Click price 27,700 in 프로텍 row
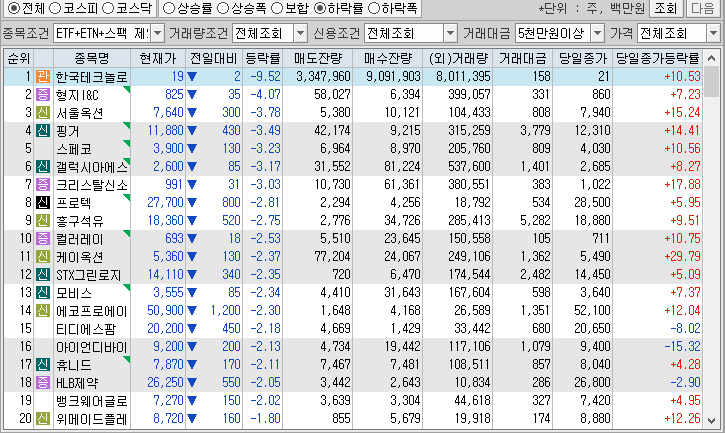The width and height of the screenshot is (725, 433). [166, 202]
